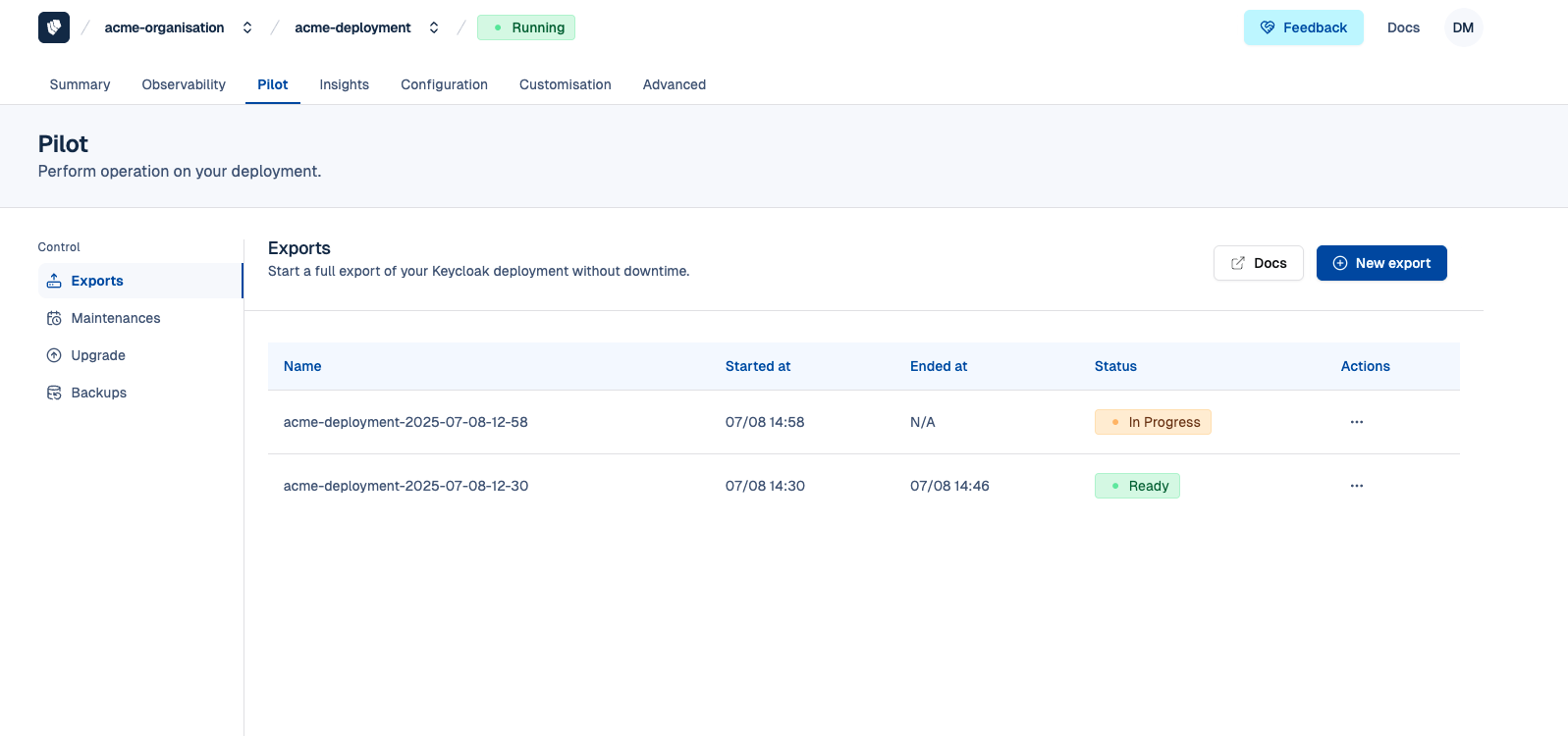Open the Exports Docs button
The width and height of the screenshot is (1568, 736).
[x=1258, y=263]
